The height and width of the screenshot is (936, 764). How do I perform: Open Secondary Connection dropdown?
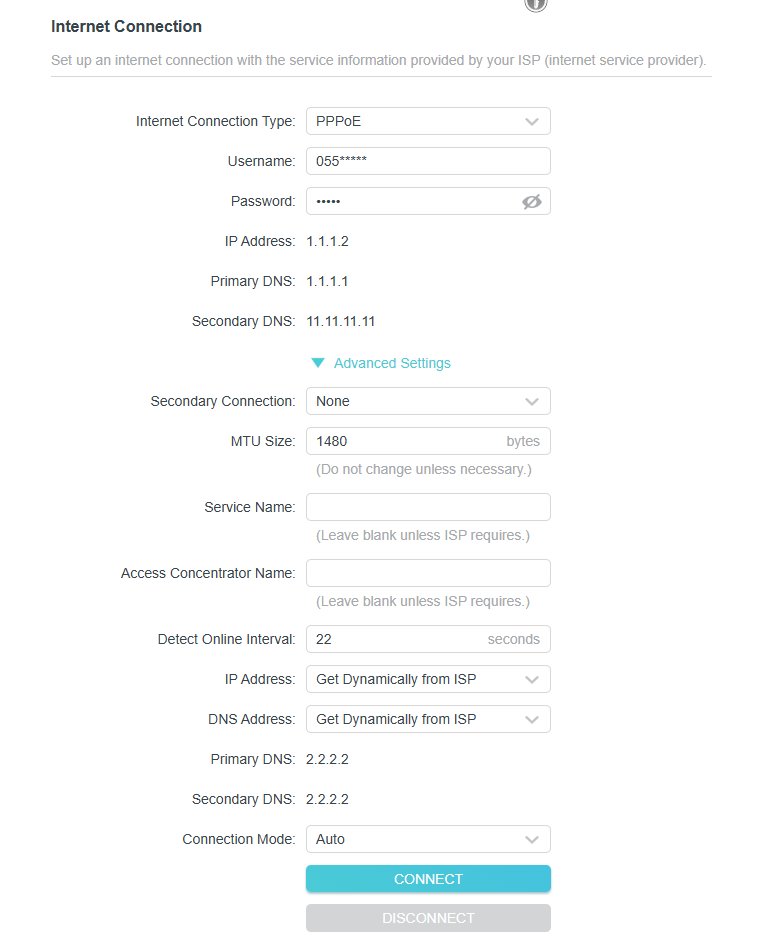[428, 401]
